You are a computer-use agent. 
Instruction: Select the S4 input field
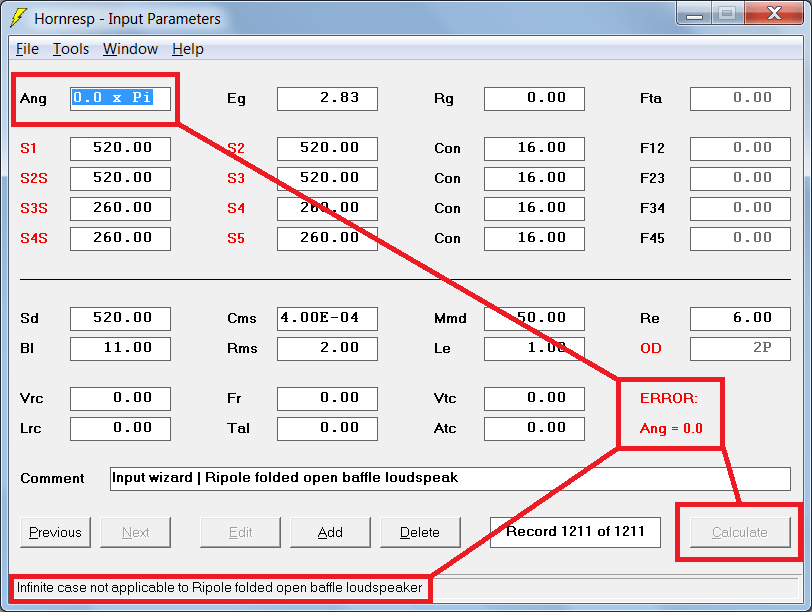coord(327,209)
